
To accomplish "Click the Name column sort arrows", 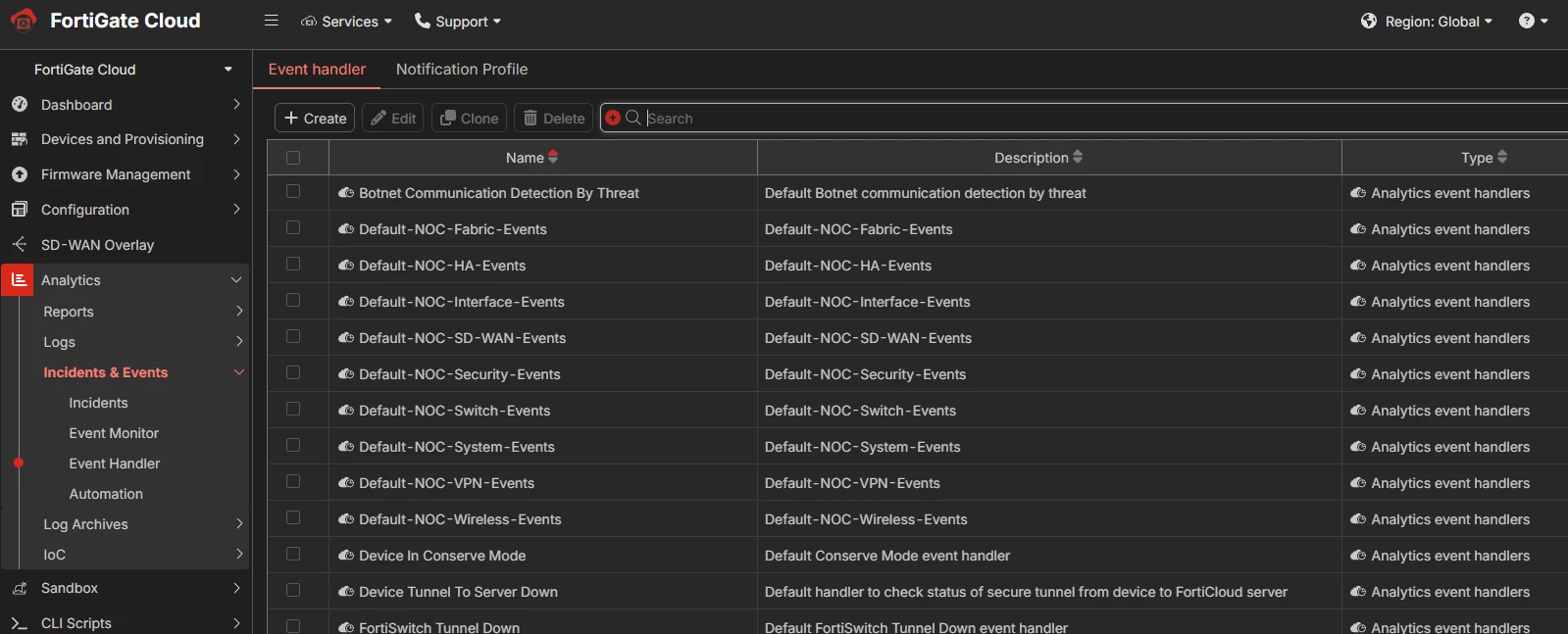I will 553,157.
